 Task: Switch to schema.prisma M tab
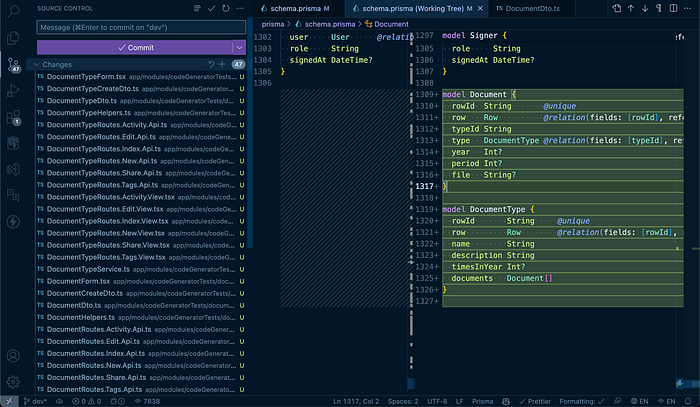click(299, 8)
